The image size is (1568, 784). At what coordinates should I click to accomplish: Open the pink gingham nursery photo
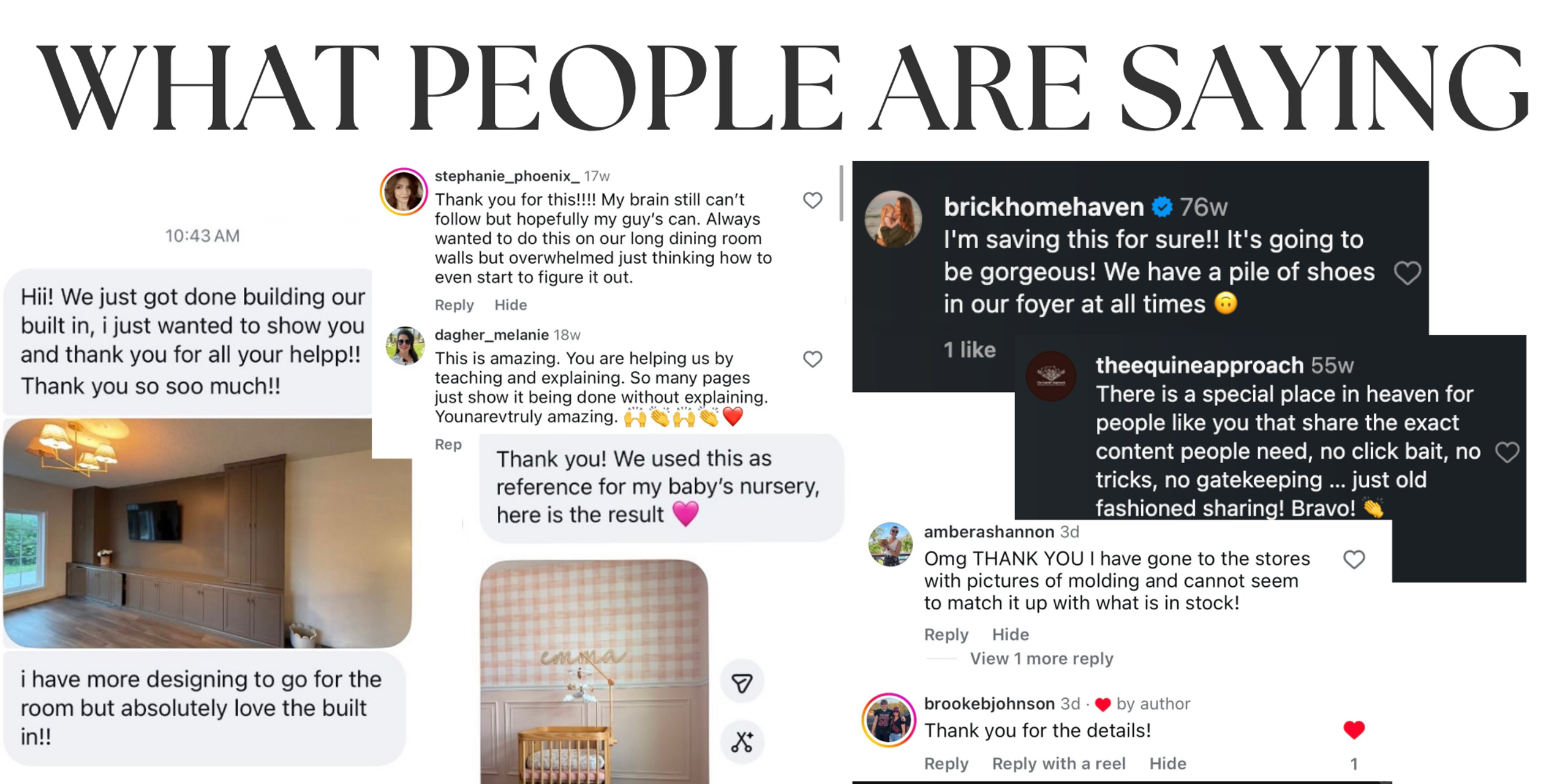[x=594, y=672]
